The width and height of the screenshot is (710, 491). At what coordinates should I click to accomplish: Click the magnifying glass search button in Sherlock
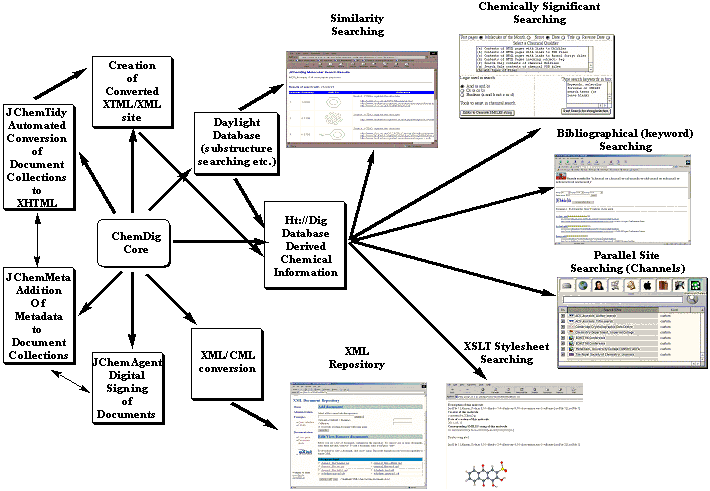(x=692, y=299)
